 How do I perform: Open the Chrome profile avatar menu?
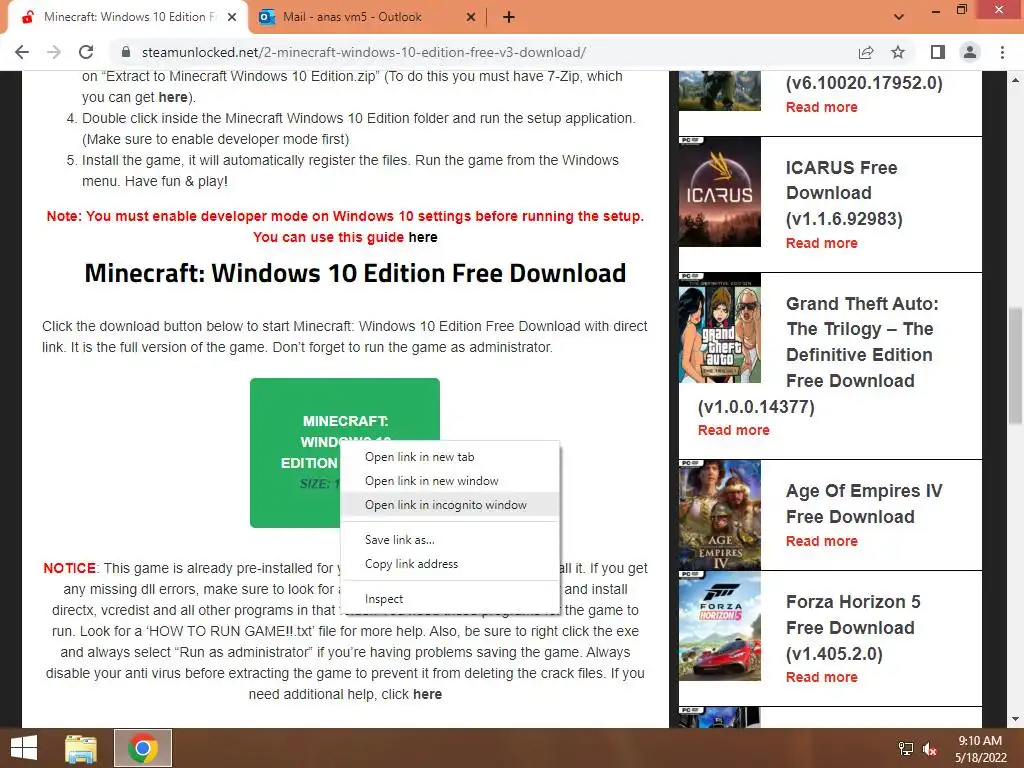(970, 52)
